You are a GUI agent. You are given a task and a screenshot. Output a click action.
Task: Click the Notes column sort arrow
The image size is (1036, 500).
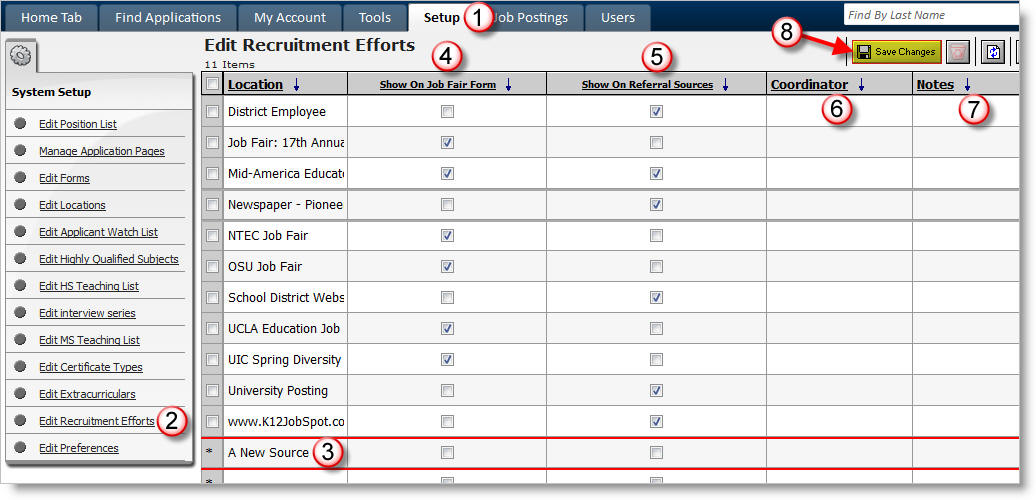click(x=967, y=86)
